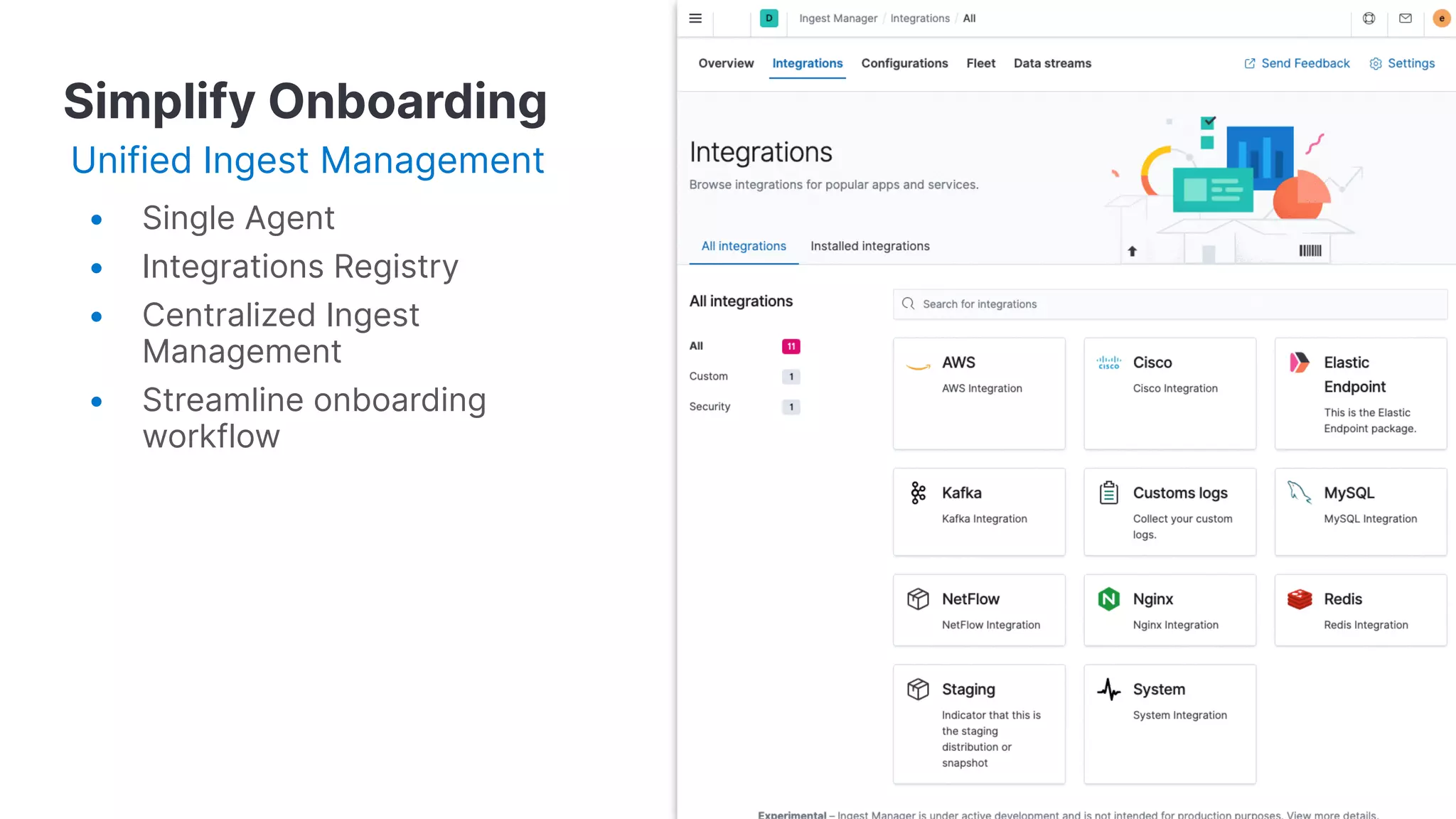Screen dimensions: 1456x819
Task: Open the Settings link
Action: [1411, 63]
